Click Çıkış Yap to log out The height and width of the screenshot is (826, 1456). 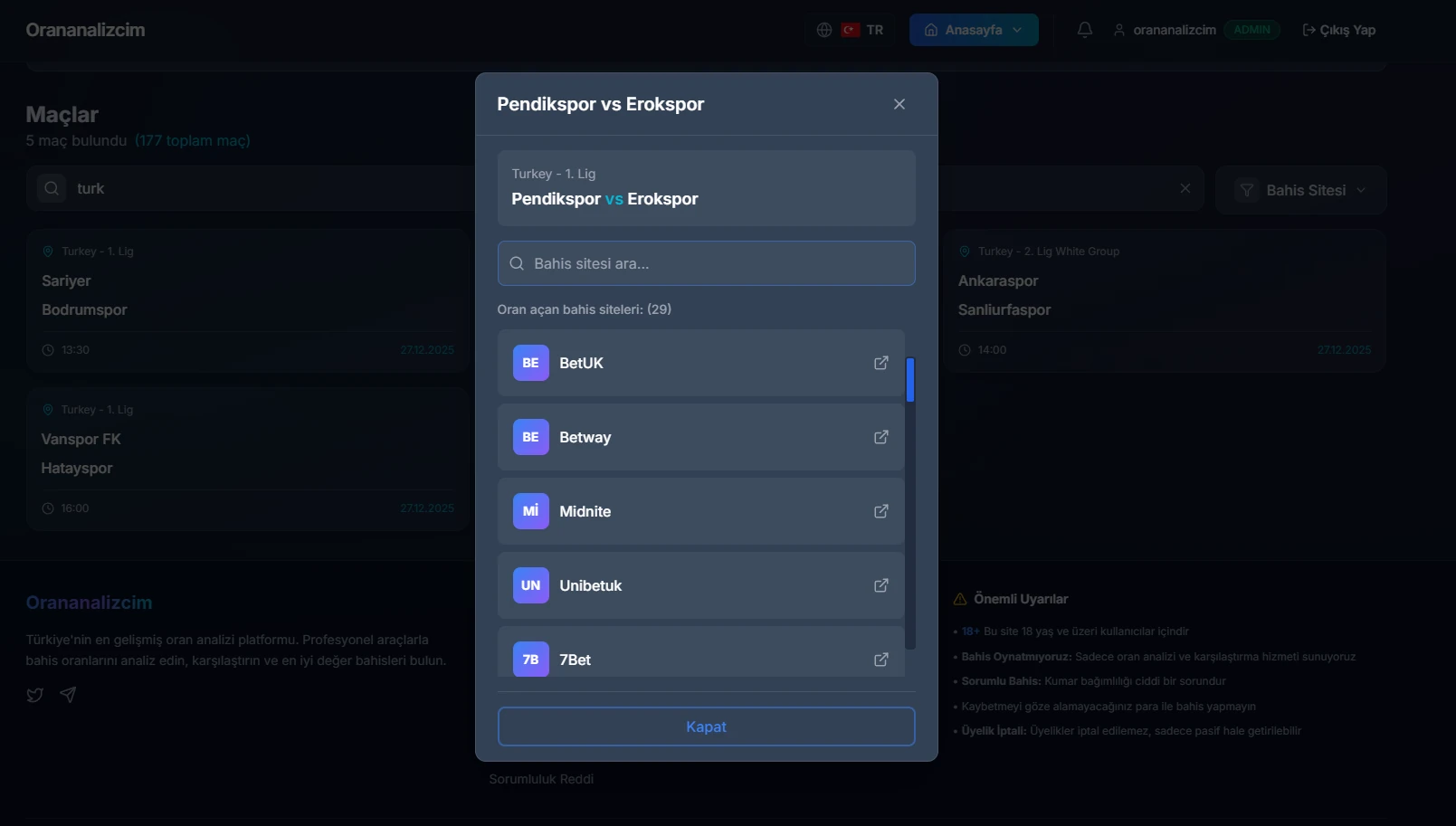[x=1338, y=30]
